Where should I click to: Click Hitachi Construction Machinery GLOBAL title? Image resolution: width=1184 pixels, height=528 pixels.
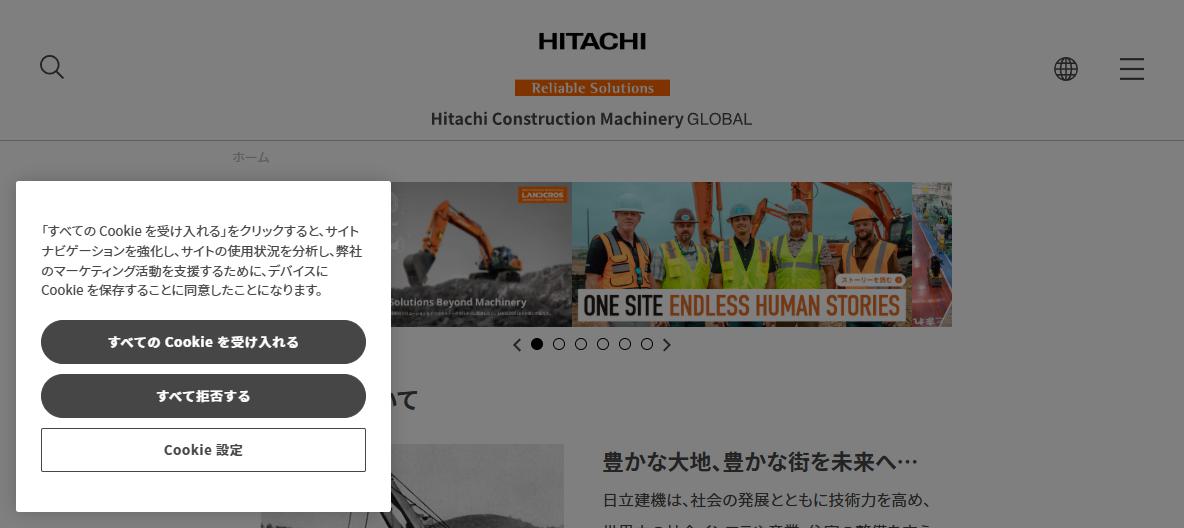point(591,119)
